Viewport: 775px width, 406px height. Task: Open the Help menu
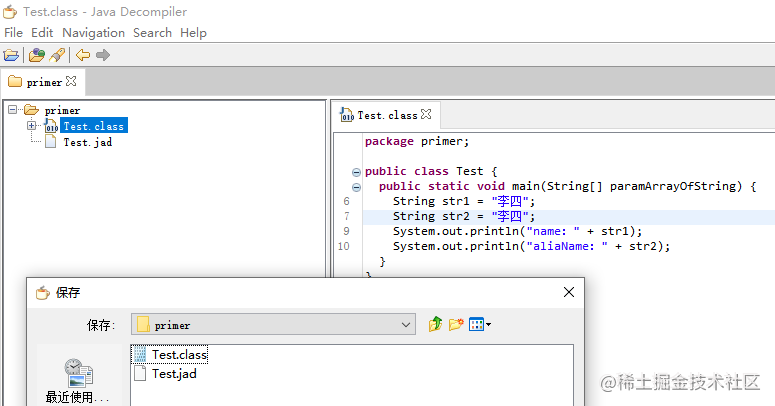[x=193, y=33]
